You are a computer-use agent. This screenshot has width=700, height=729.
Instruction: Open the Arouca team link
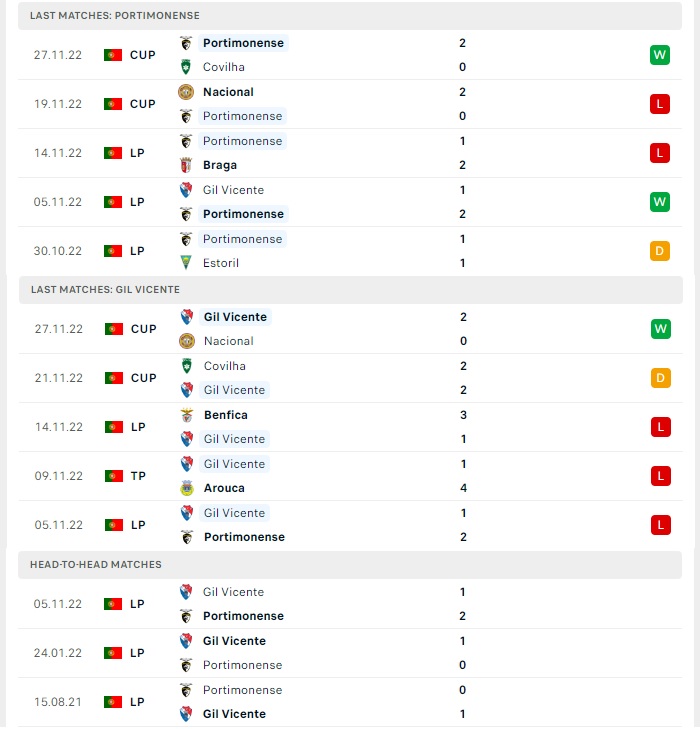[224, 488]
